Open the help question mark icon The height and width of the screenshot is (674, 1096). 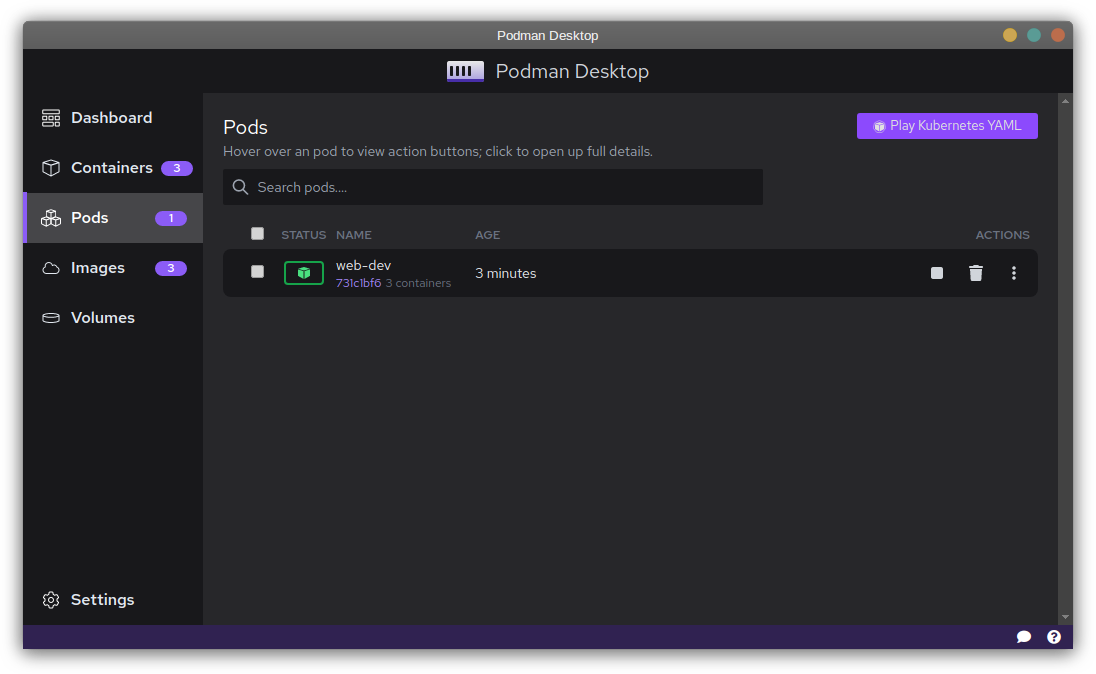click(x=1054, y=637)
